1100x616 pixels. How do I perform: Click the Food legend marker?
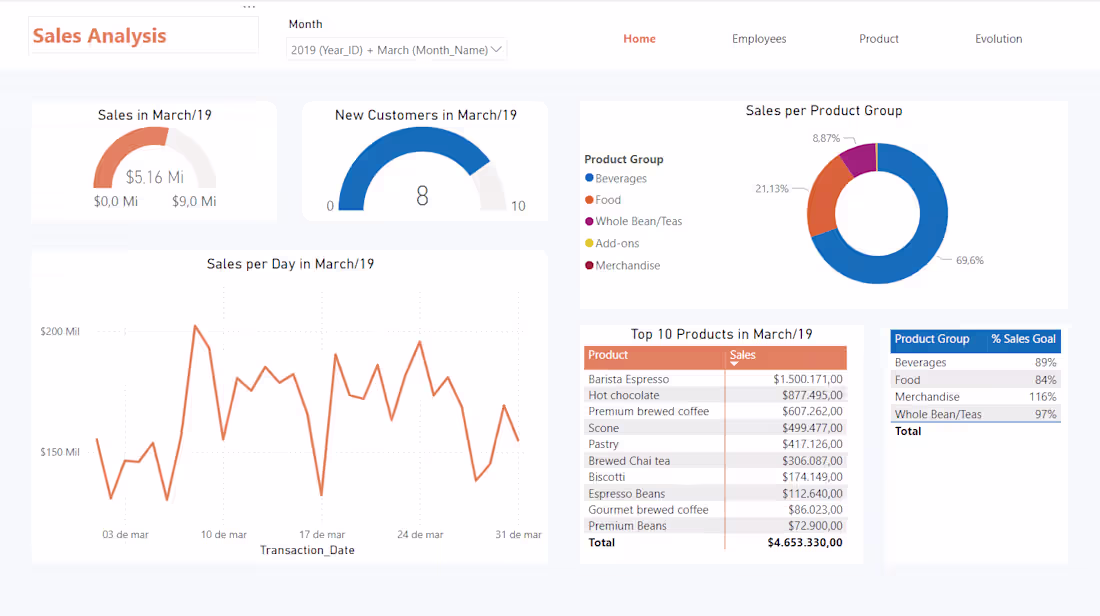click(x=588, y=200)
